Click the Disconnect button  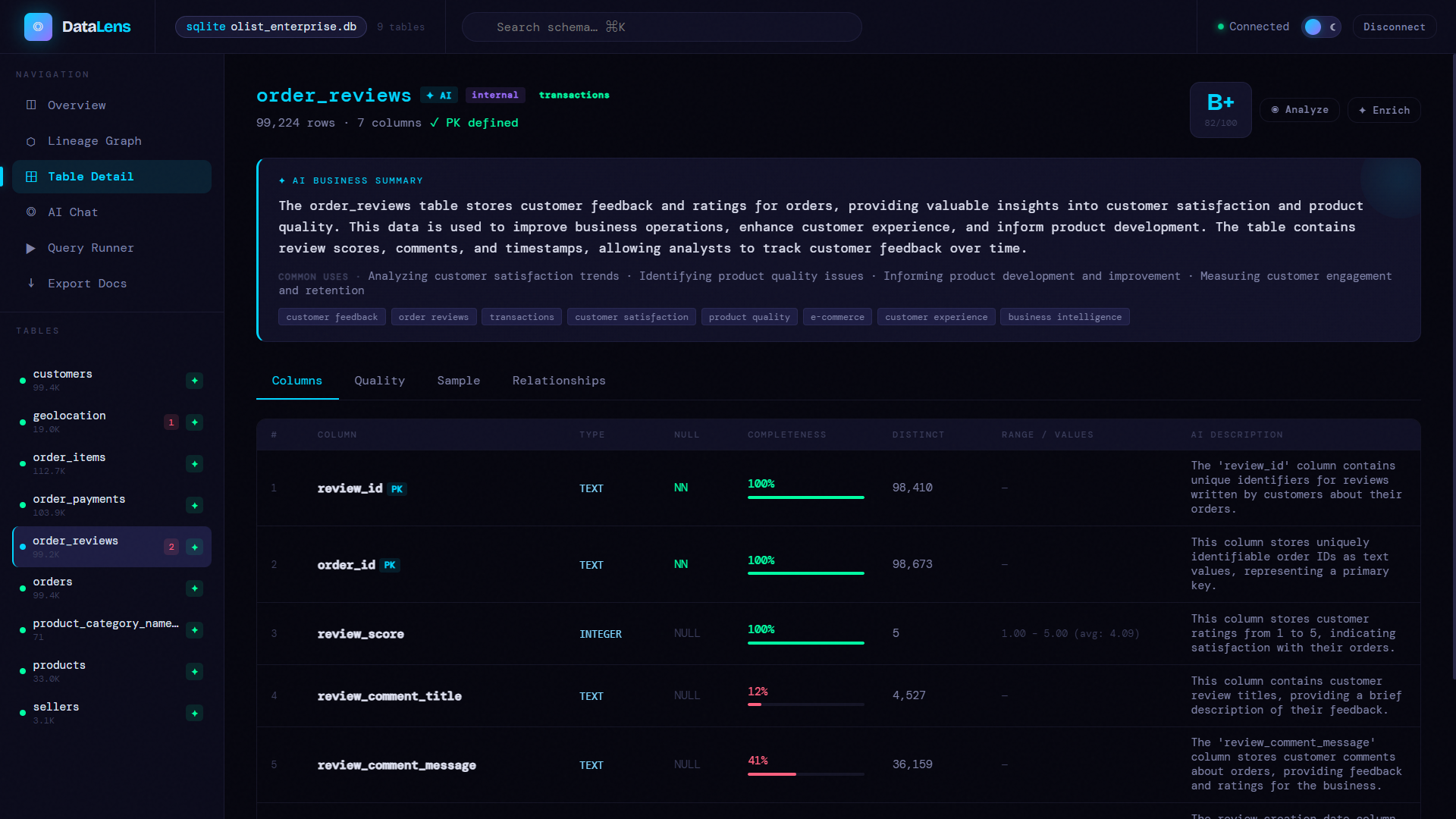[x=1394, y=27]
